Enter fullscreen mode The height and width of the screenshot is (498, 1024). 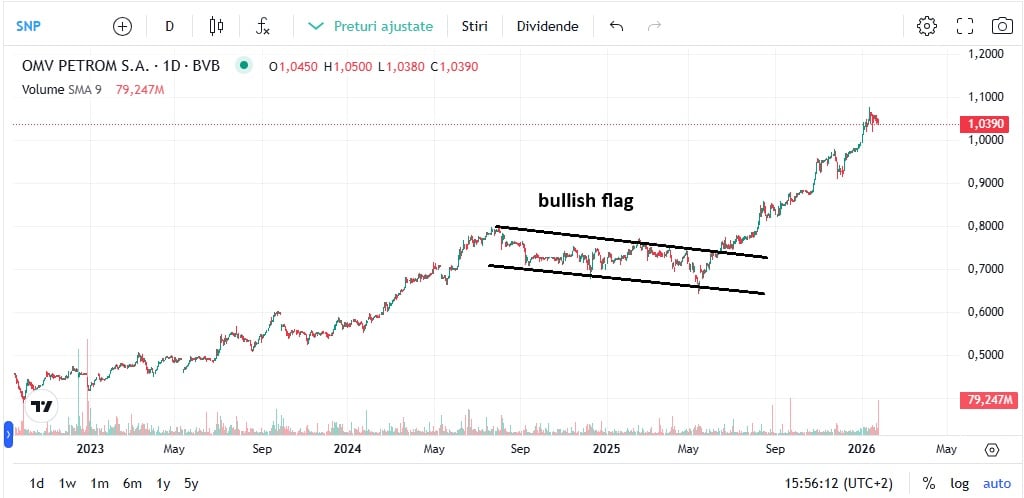click(x=965, y=26)
